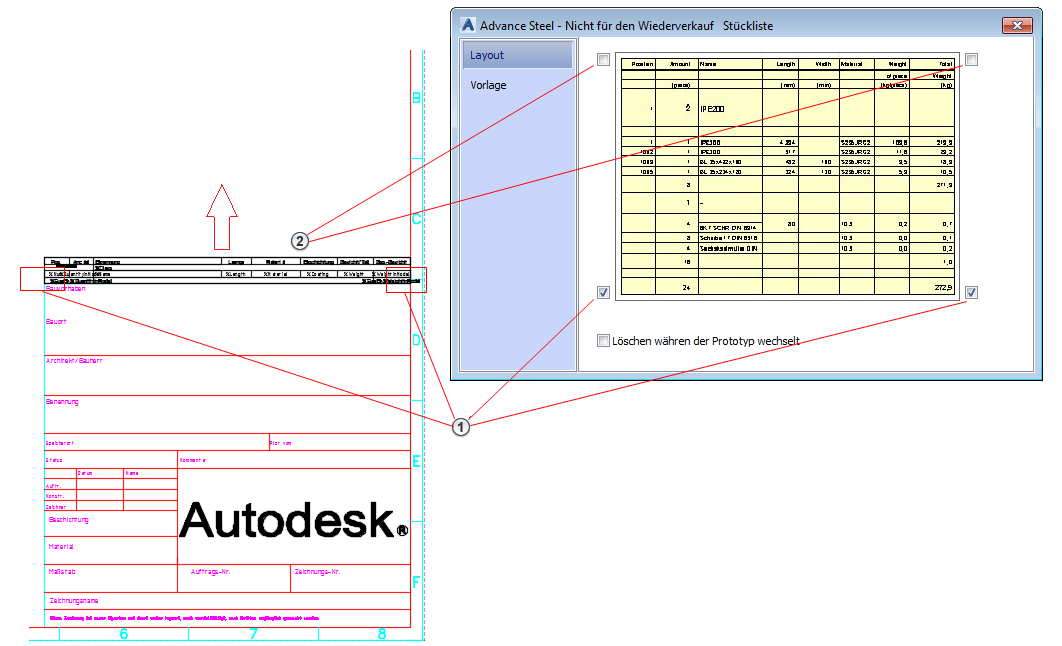
Task: Click the yellow parts list preview table
Action: point(787,176)
